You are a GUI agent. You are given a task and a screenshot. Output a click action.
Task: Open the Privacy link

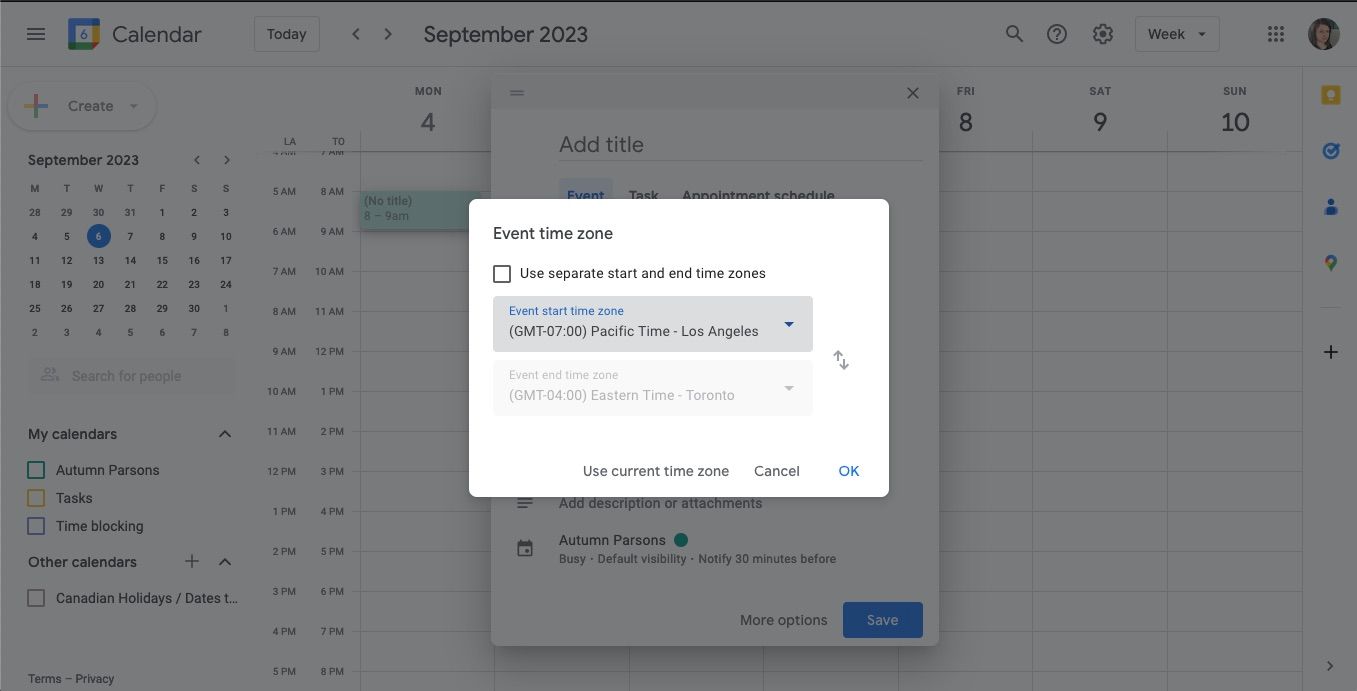[95, 679]
